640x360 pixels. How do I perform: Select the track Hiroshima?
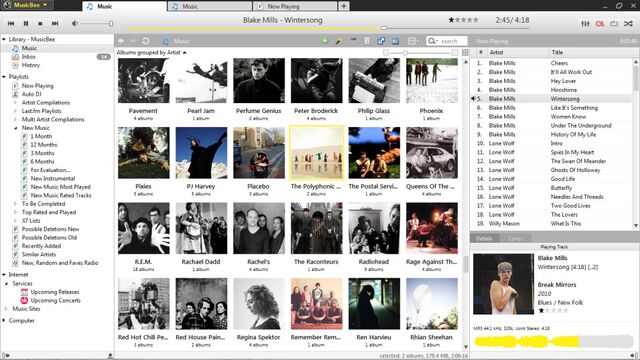[564, 90]
